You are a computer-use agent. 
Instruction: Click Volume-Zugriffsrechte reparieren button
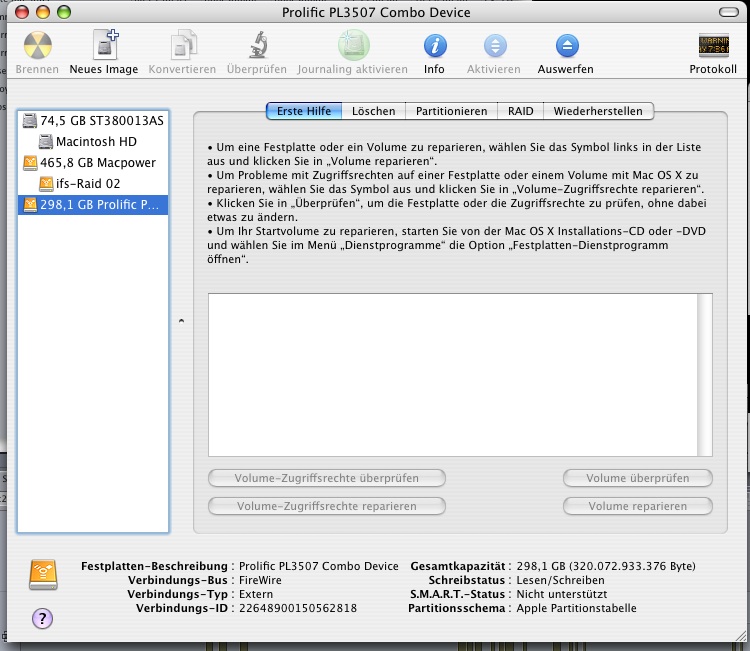pyautogui.click(x=327, y=506)
